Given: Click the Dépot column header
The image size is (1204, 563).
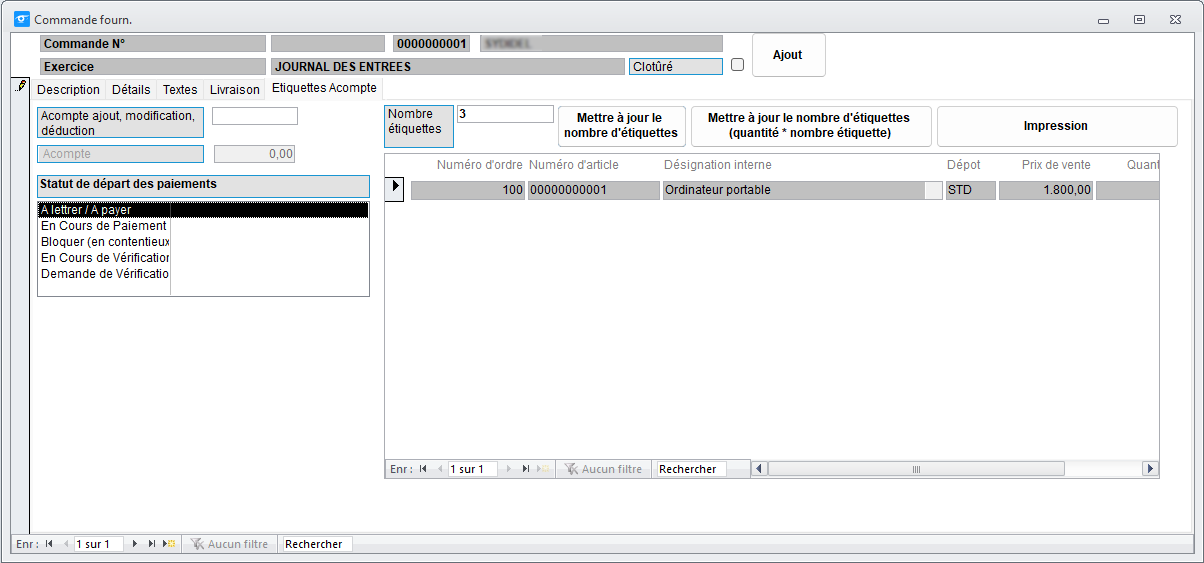Looking at the screenshot, I should coord(964,165).
